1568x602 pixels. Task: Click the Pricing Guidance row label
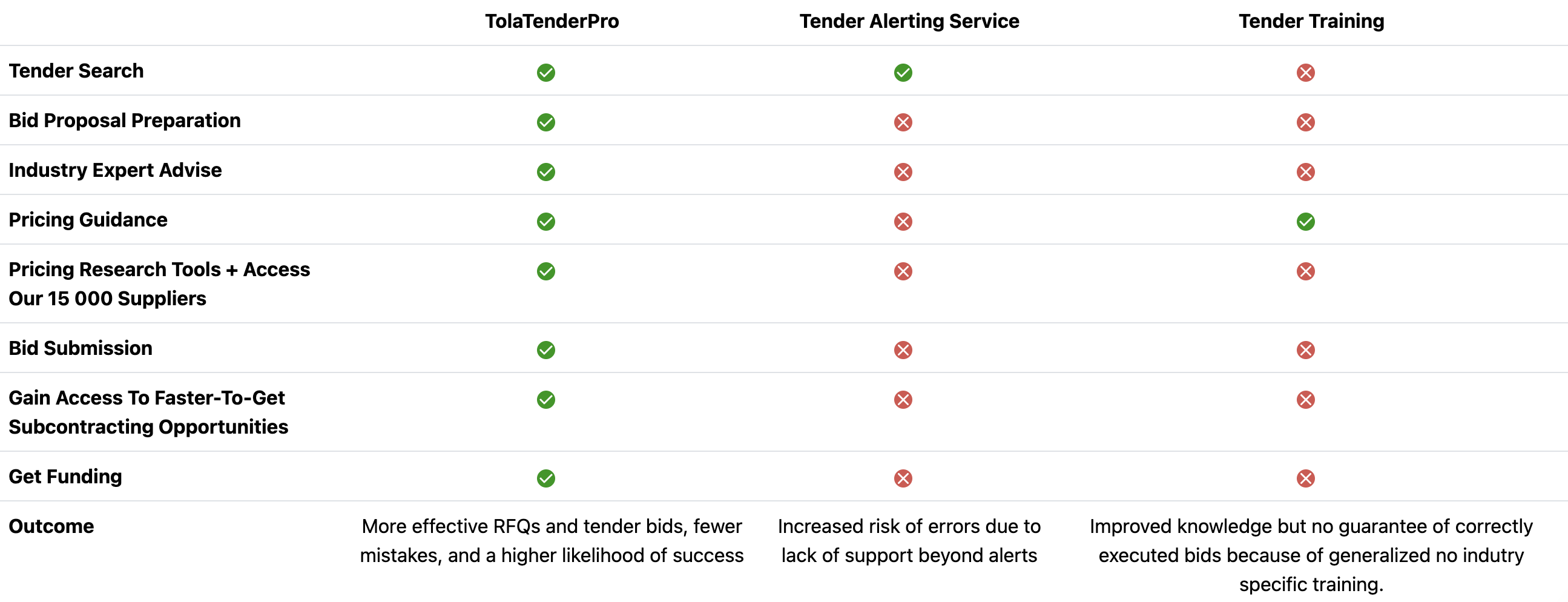click(x=88, y=220)
